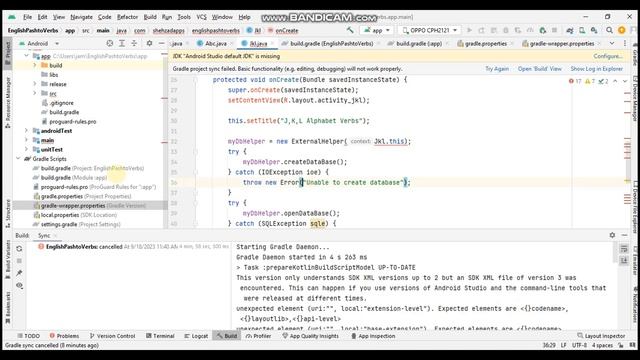Toggle soft-wrap icon in Build output
Image resolution: width=640 pixels, height=360 pixels.
[x=624, y=249]
